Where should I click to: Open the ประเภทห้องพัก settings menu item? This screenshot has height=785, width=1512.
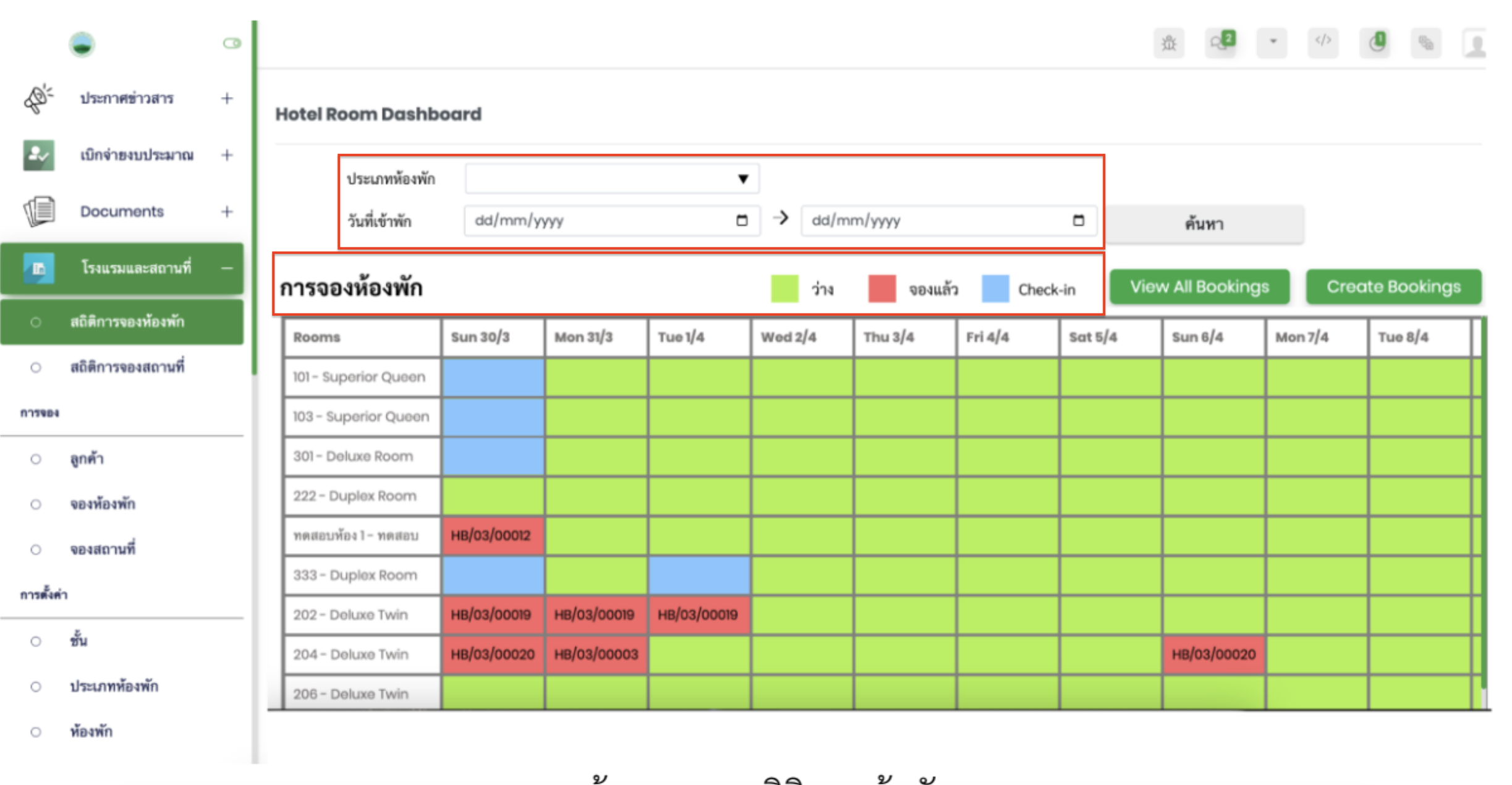pyautogui.click(x=114, y=686)
